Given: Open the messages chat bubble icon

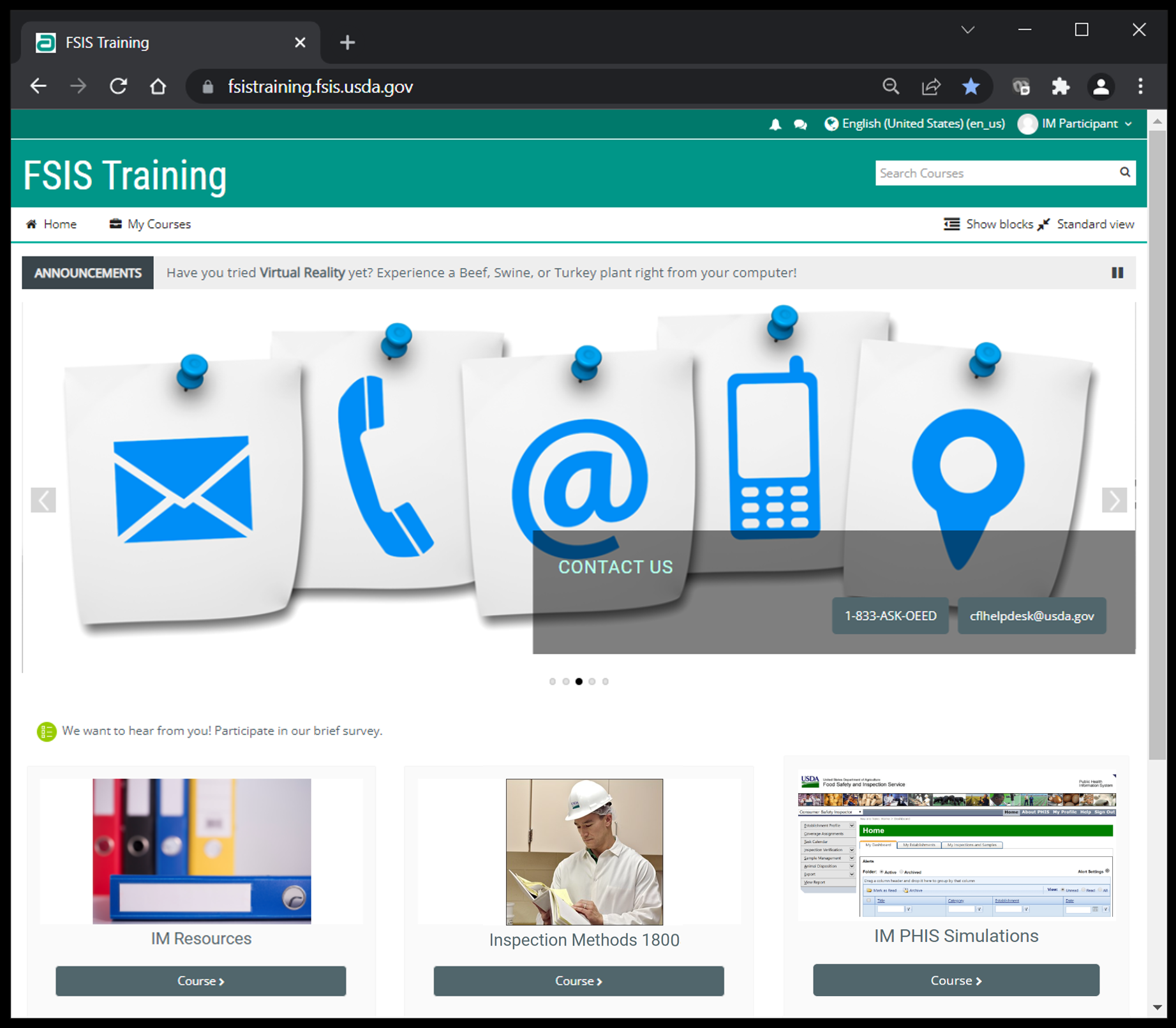Looking at the screenshot, I should 800,124.
